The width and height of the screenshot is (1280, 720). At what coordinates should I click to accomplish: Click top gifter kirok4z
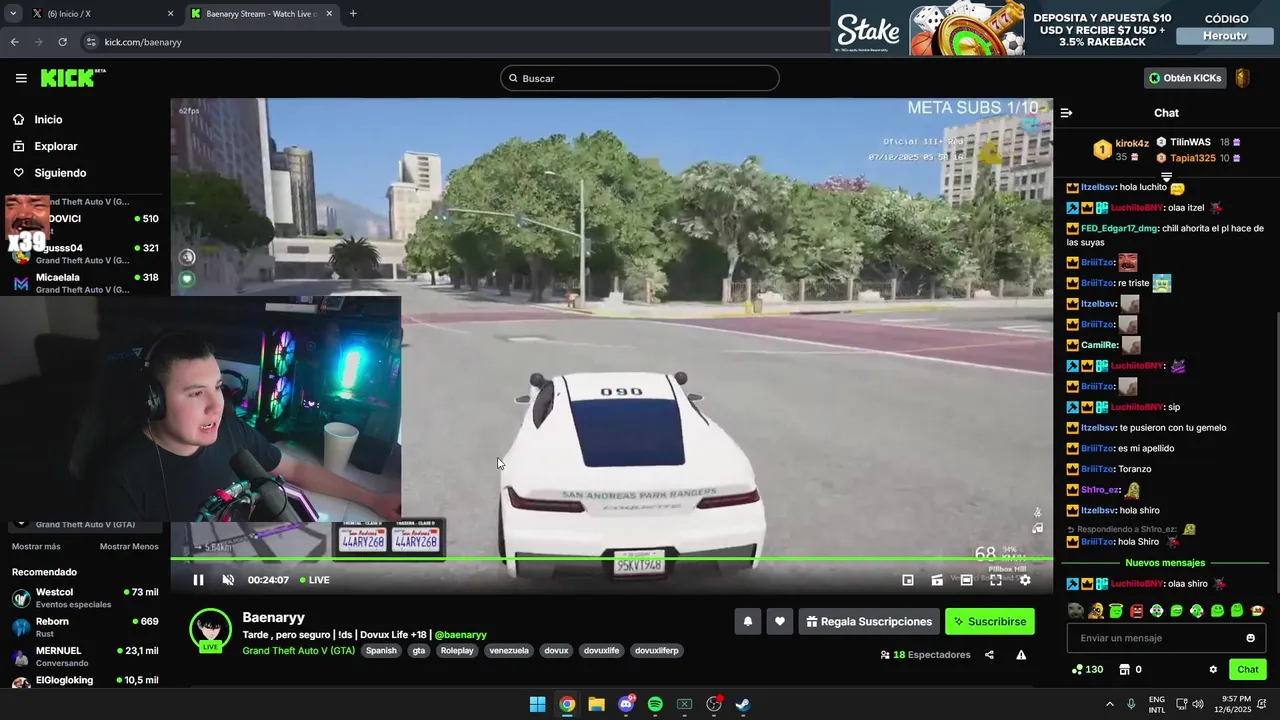pyautogui.click(x=1132, y=143)
